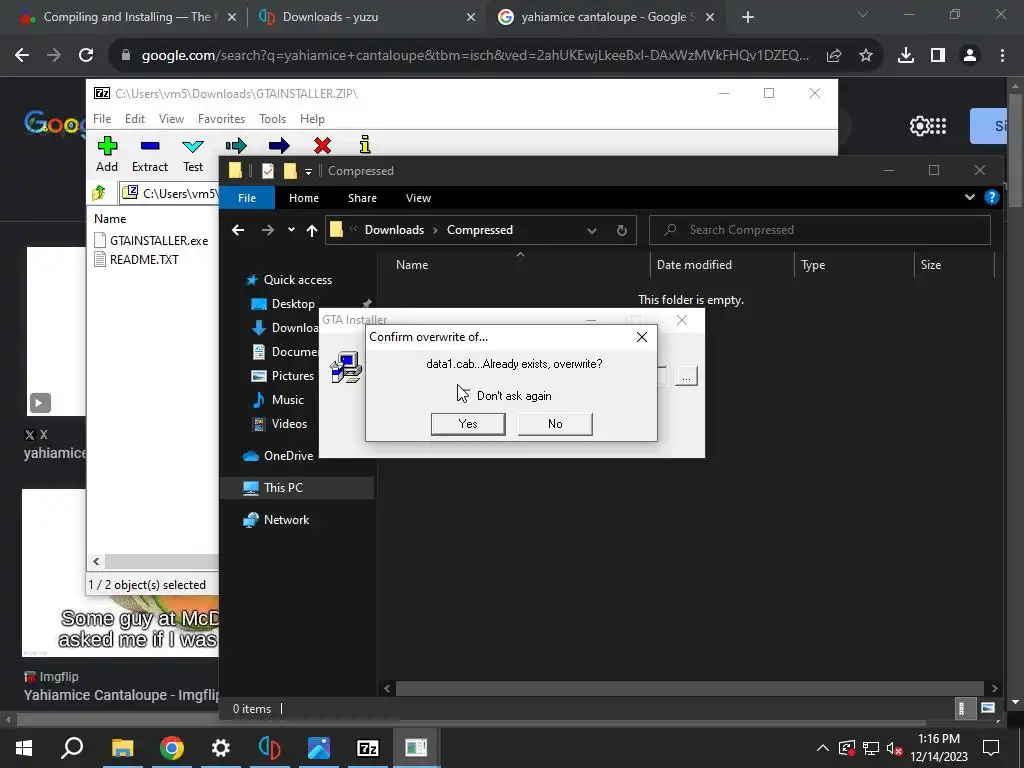
Task: Click the New folder icon in Explorer title bar
Action: click(290, 171)
